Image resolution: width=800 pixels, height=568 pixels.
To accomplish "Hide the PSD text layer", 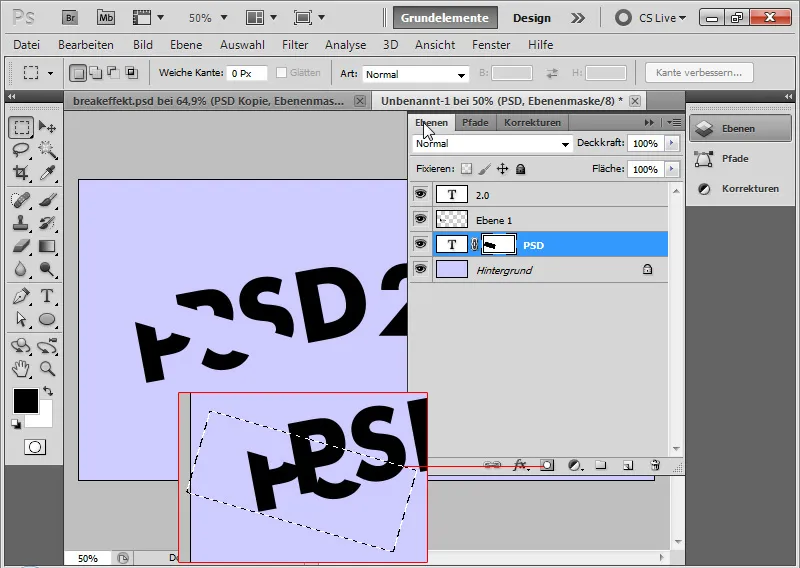I will (x=420, y=244).
